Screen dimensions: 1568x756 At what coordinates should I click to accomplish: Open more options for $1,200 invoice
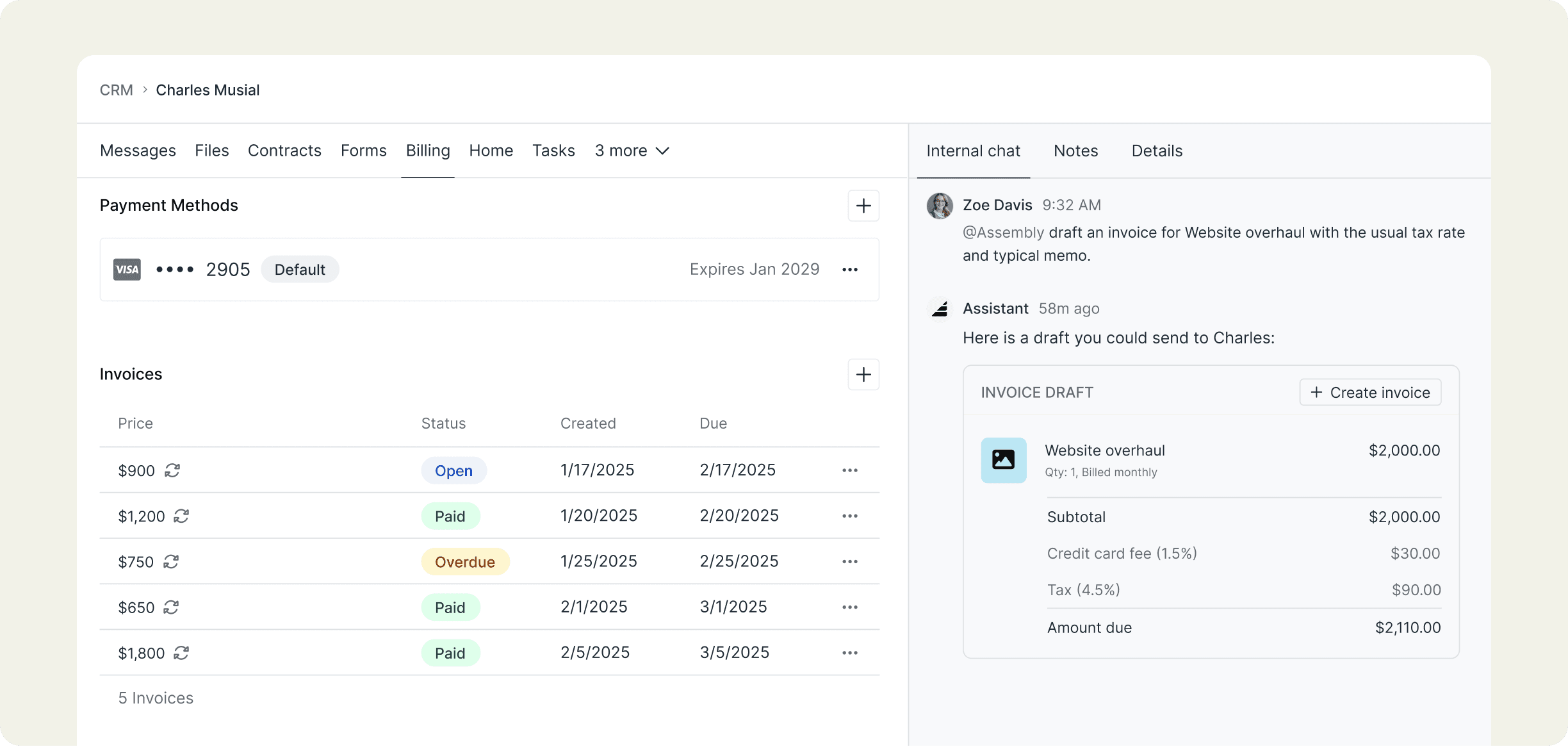pyautogui.click(x=849, y=516)
